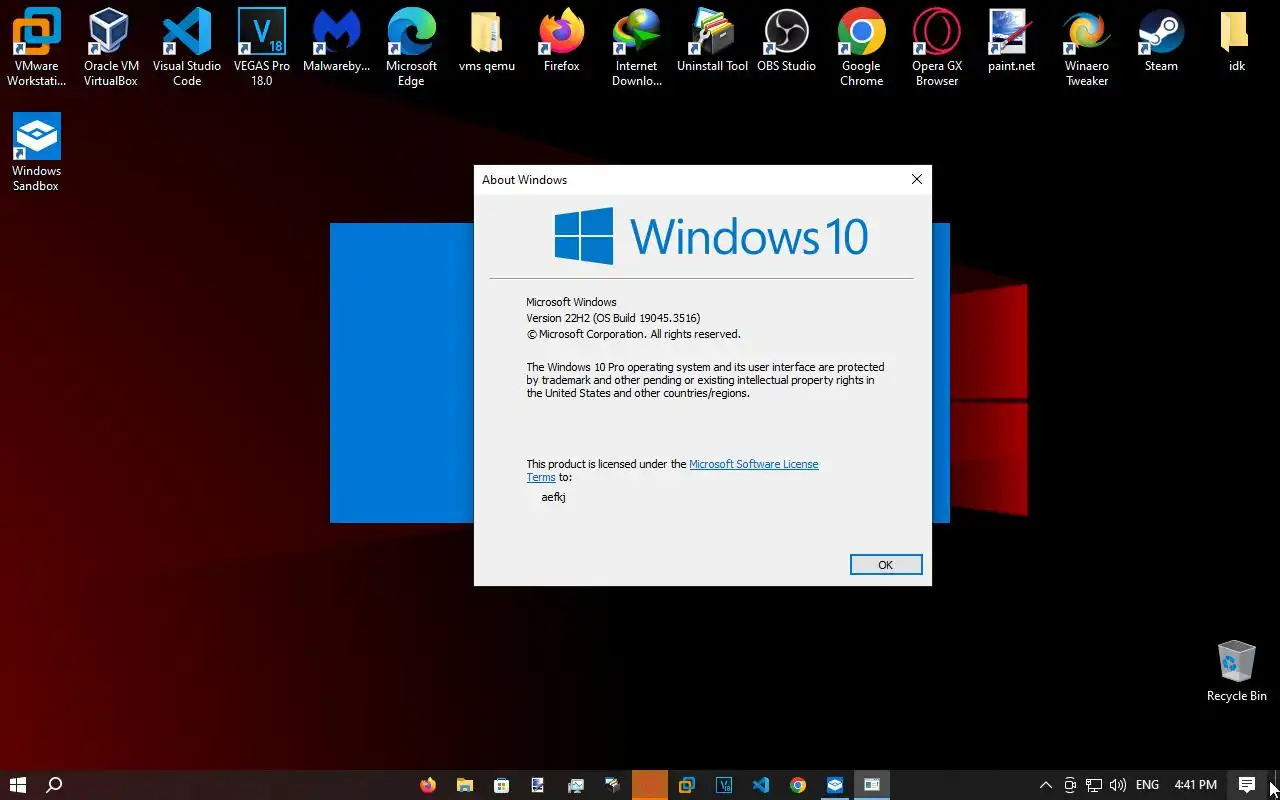Select the idk folder on desktop
Screen dimensions: 1280x800
(1236, 41)
